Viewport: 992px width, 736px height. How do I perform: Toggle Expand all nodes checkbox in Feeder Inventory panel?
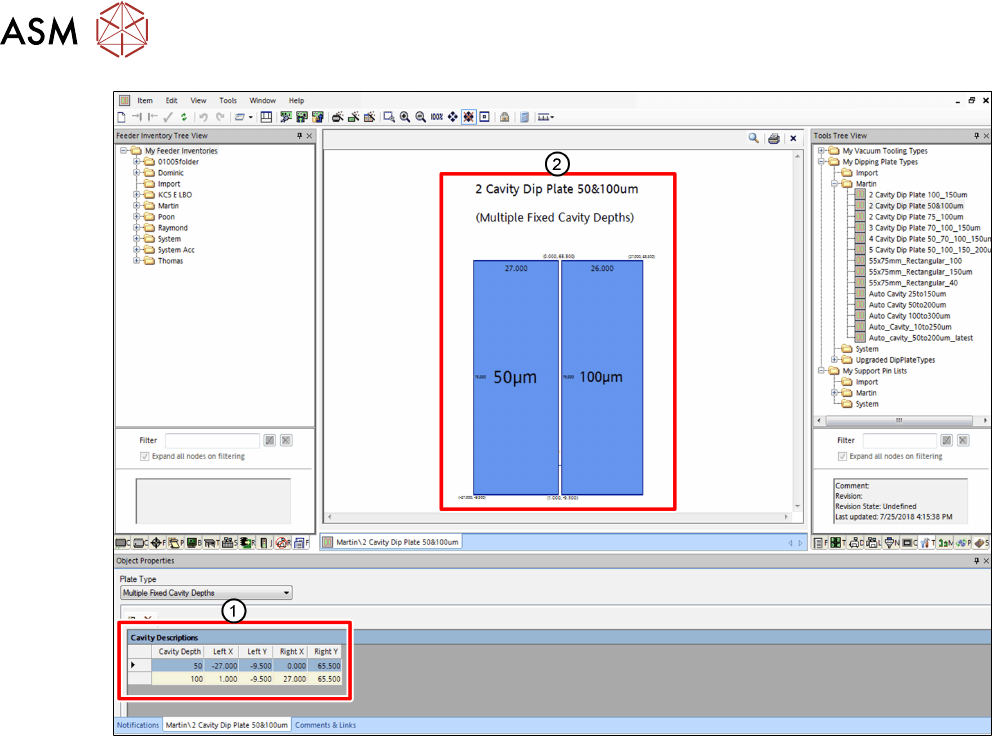(x=144, y=456)
